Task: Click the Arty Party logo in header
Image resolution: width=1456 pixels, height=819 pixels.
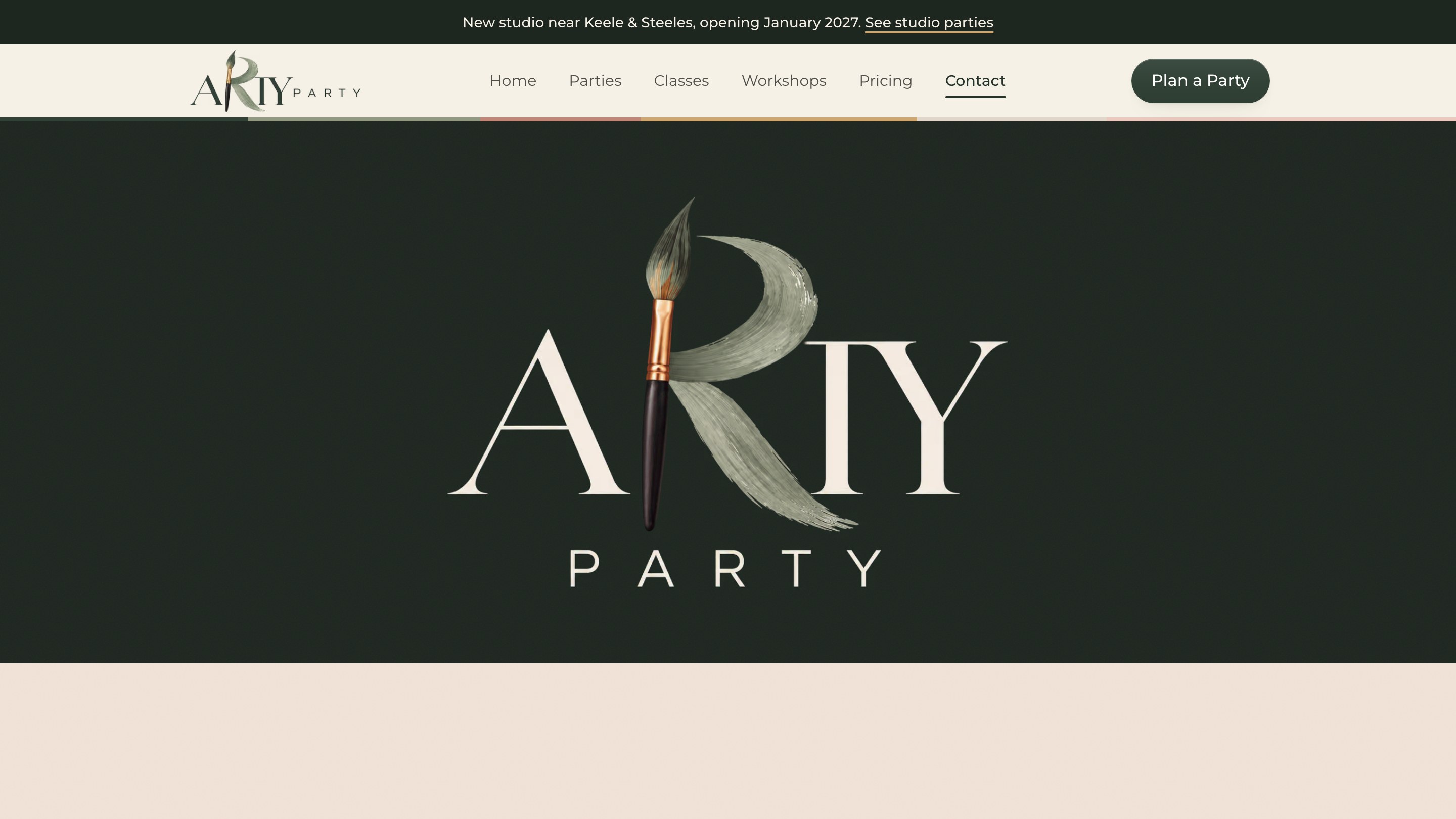Action: 275,81
